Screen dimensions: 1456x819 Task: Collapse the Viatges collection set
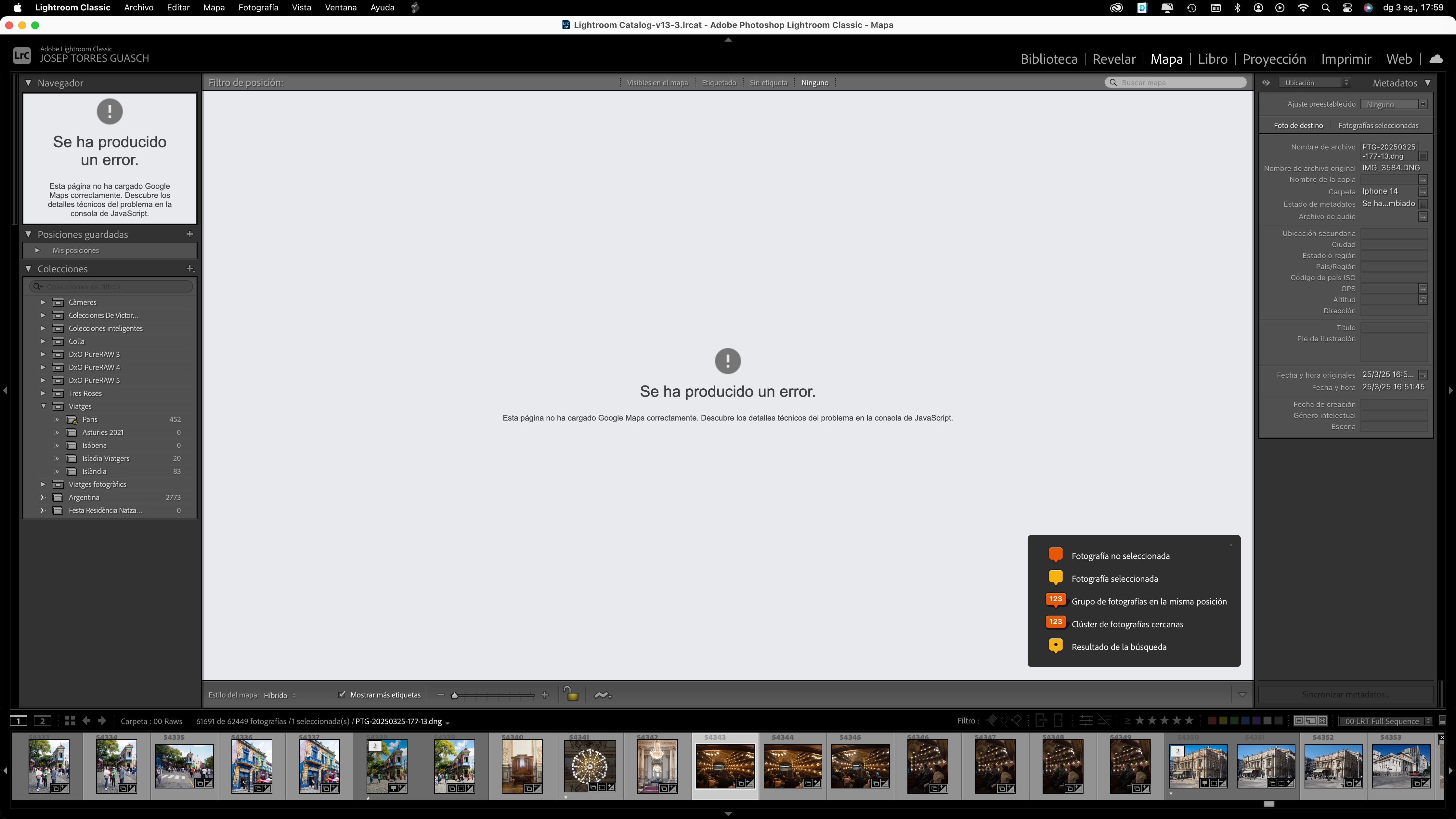44,406
